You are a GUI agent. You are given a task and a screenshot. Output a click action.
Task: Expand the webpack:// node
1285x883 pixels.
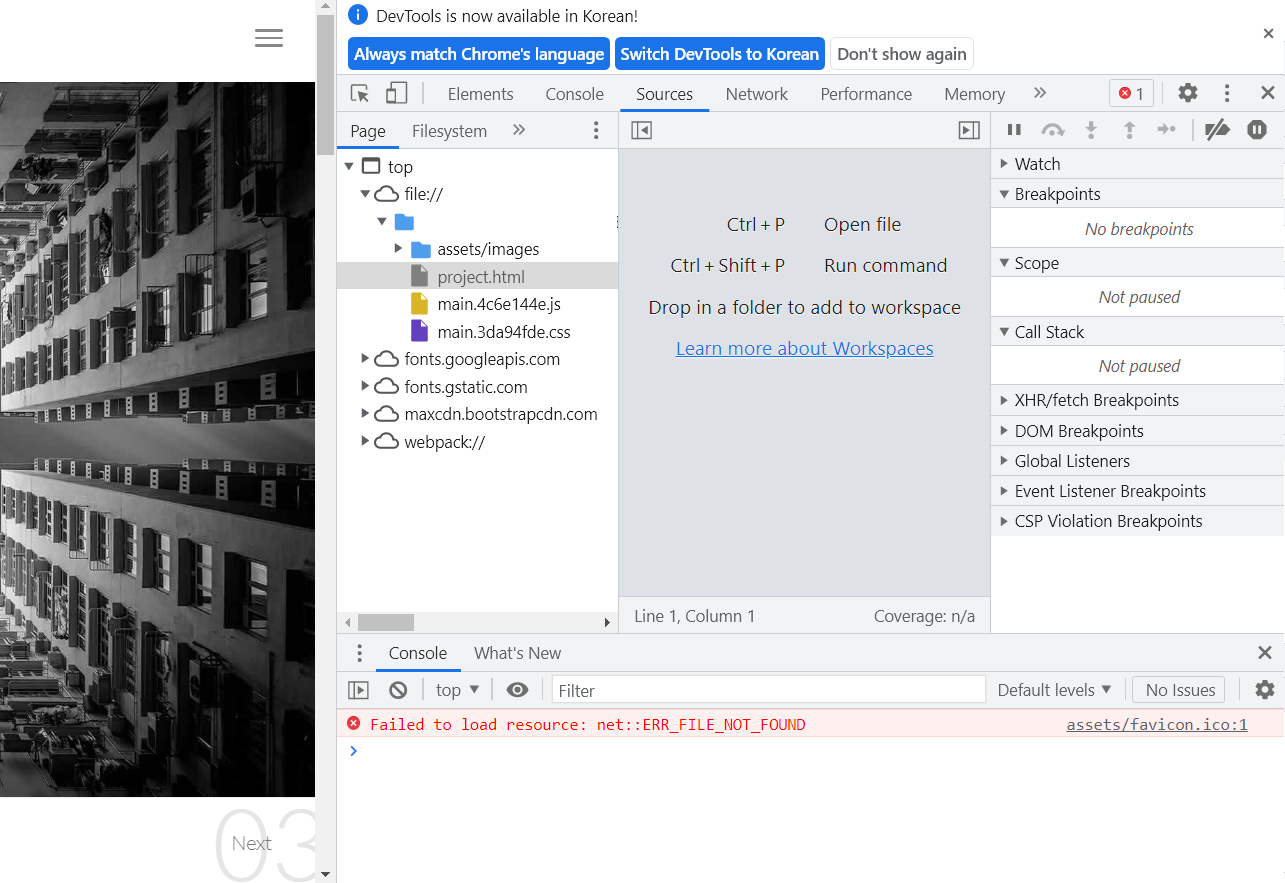pos(365,442)
